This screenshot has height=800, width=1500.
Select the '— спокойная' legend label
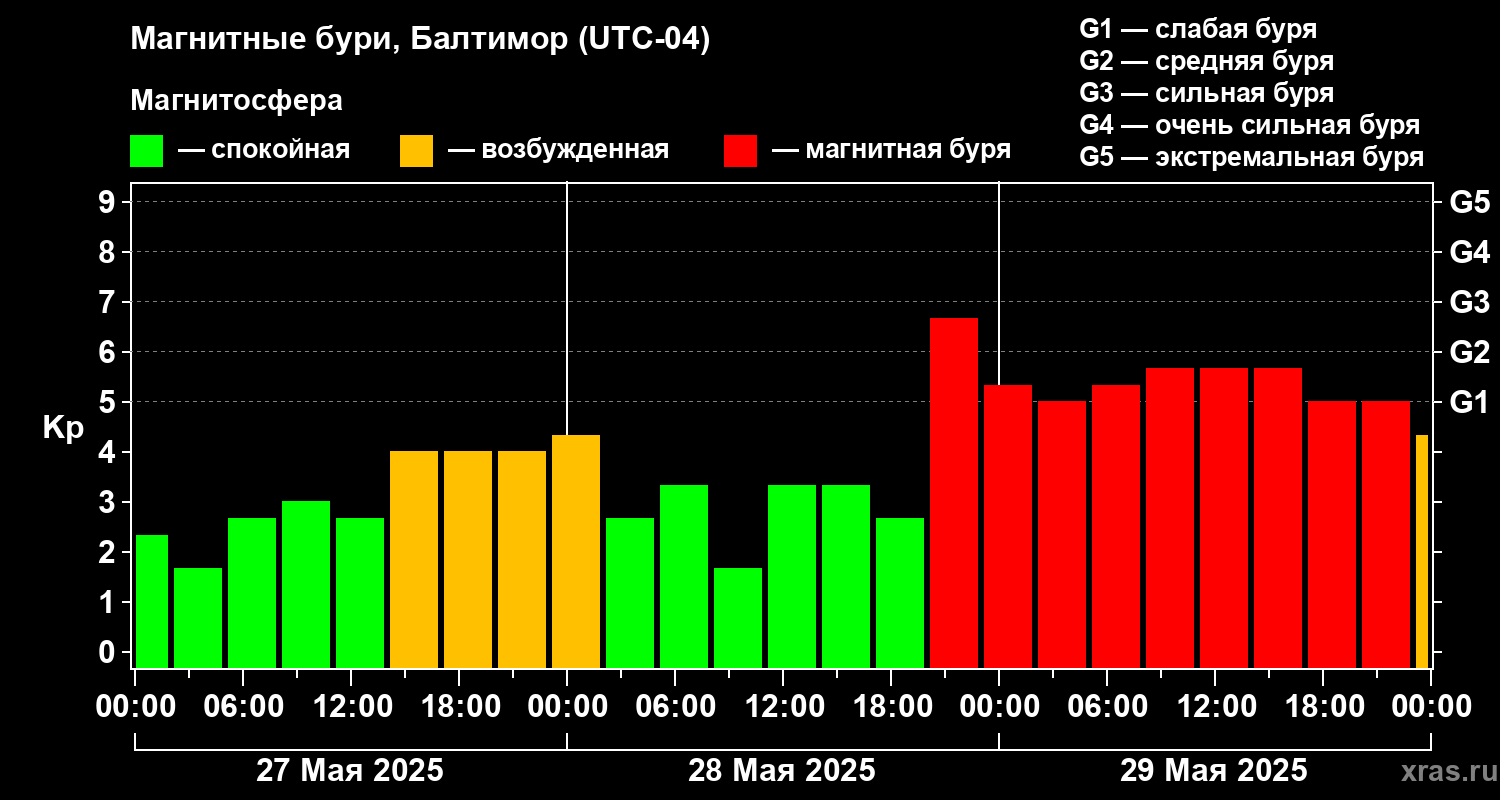(264, 150)
